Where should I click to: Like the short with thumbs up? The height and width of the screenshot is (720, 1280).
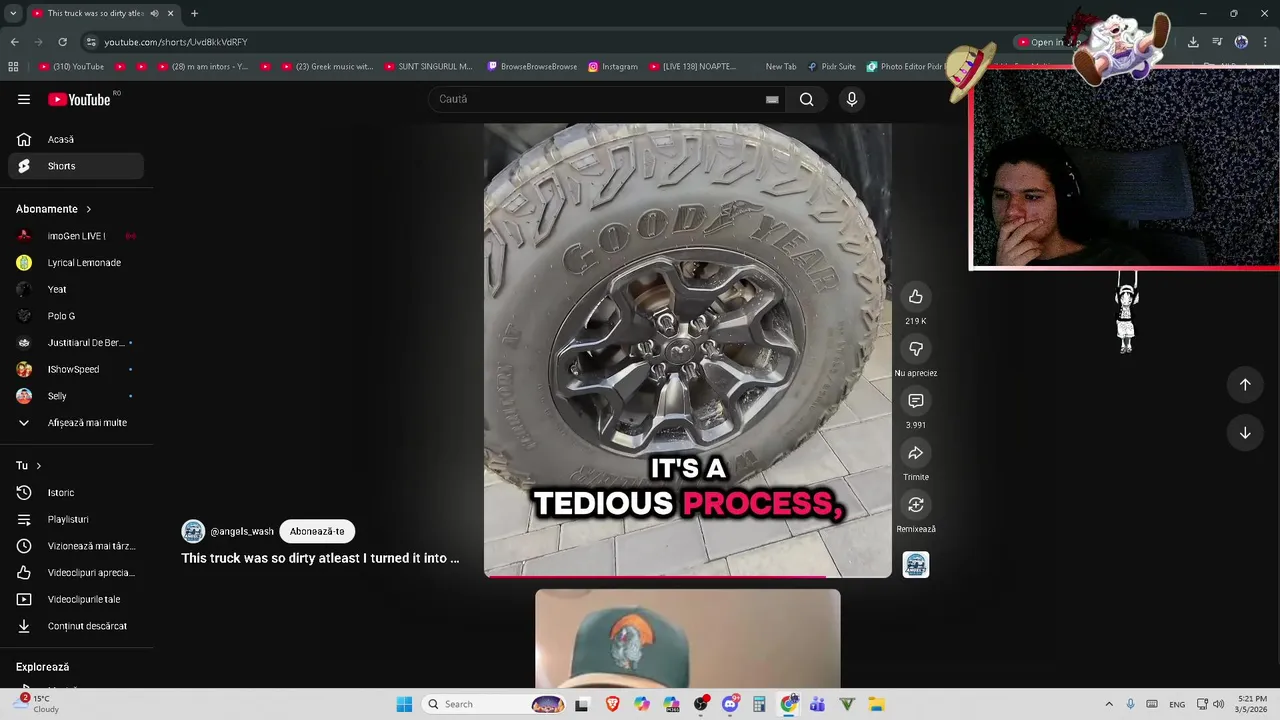tap(916, 297)
